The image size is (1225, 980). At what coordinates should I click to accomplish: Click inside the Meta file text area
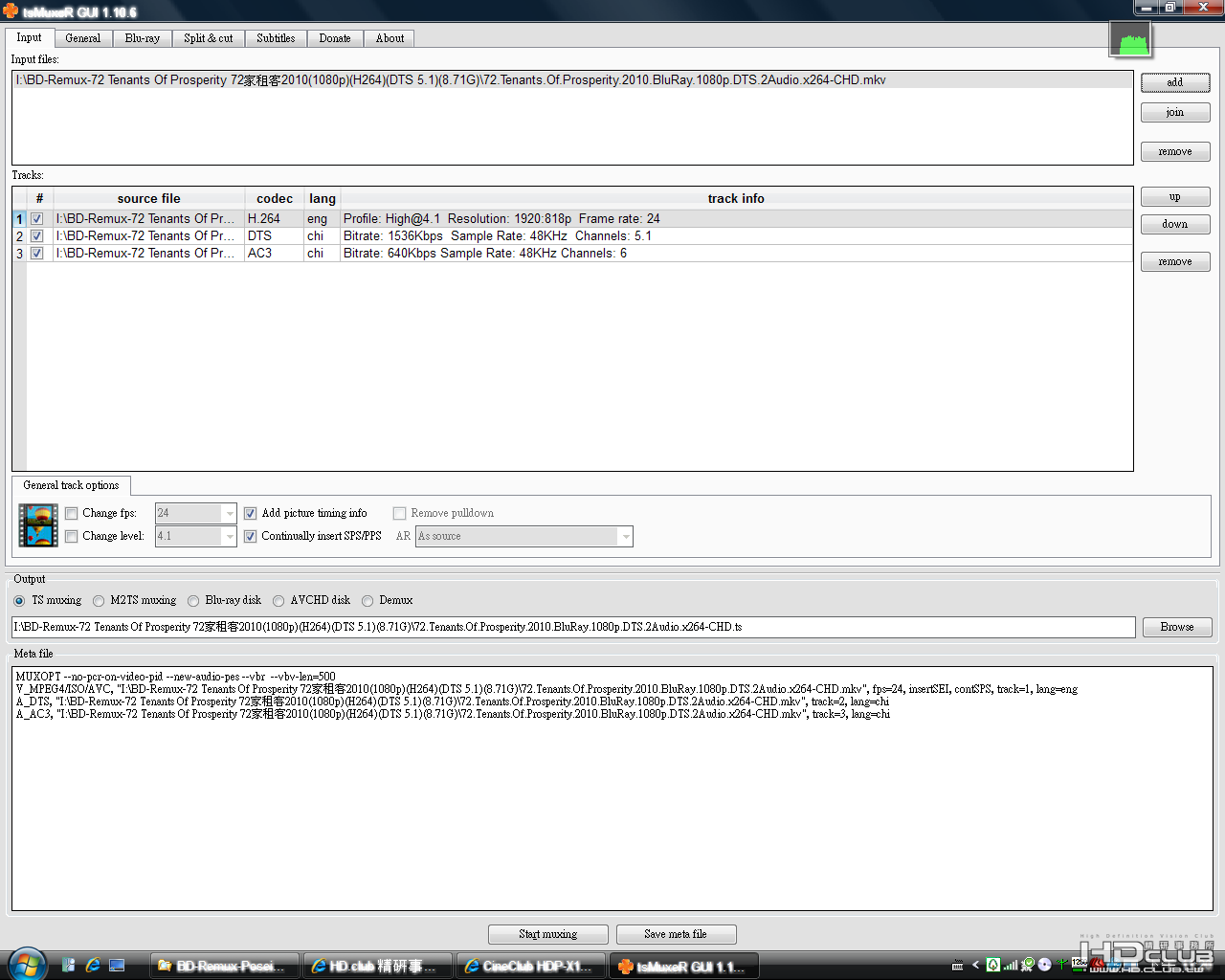coord(612,789)
